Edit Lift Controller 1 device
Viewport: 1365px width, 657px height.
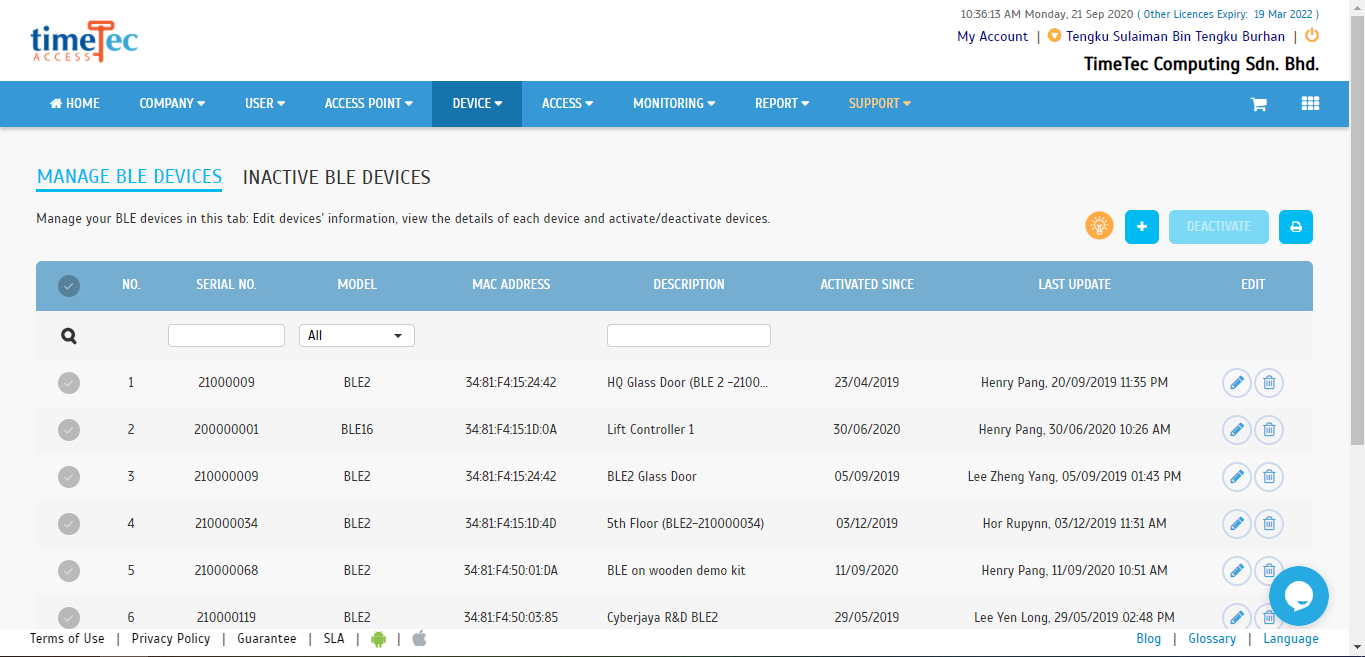[x=1237, y=429]
